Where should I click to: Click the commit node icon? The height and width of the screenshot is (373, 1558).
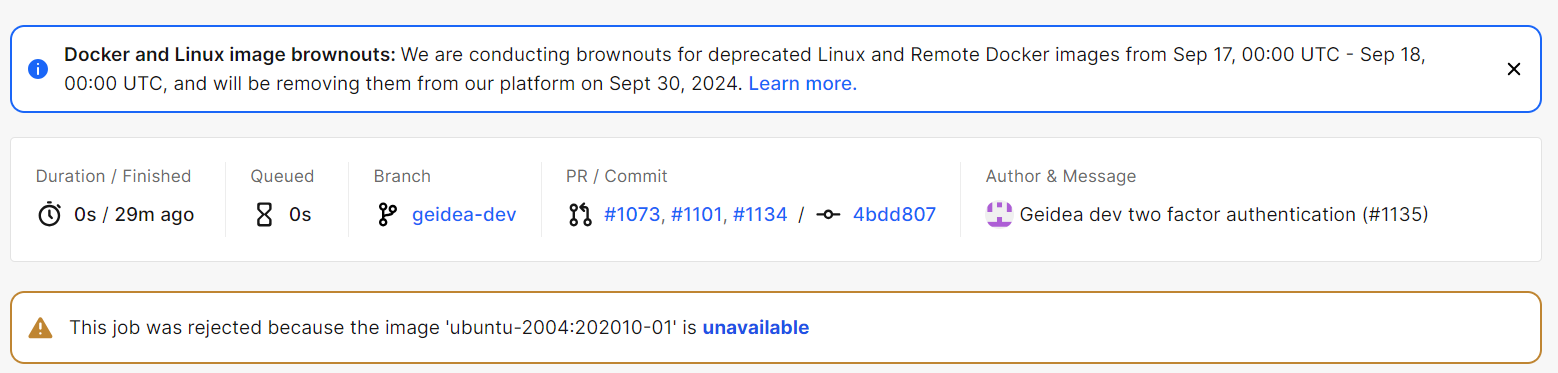point(827,214)
